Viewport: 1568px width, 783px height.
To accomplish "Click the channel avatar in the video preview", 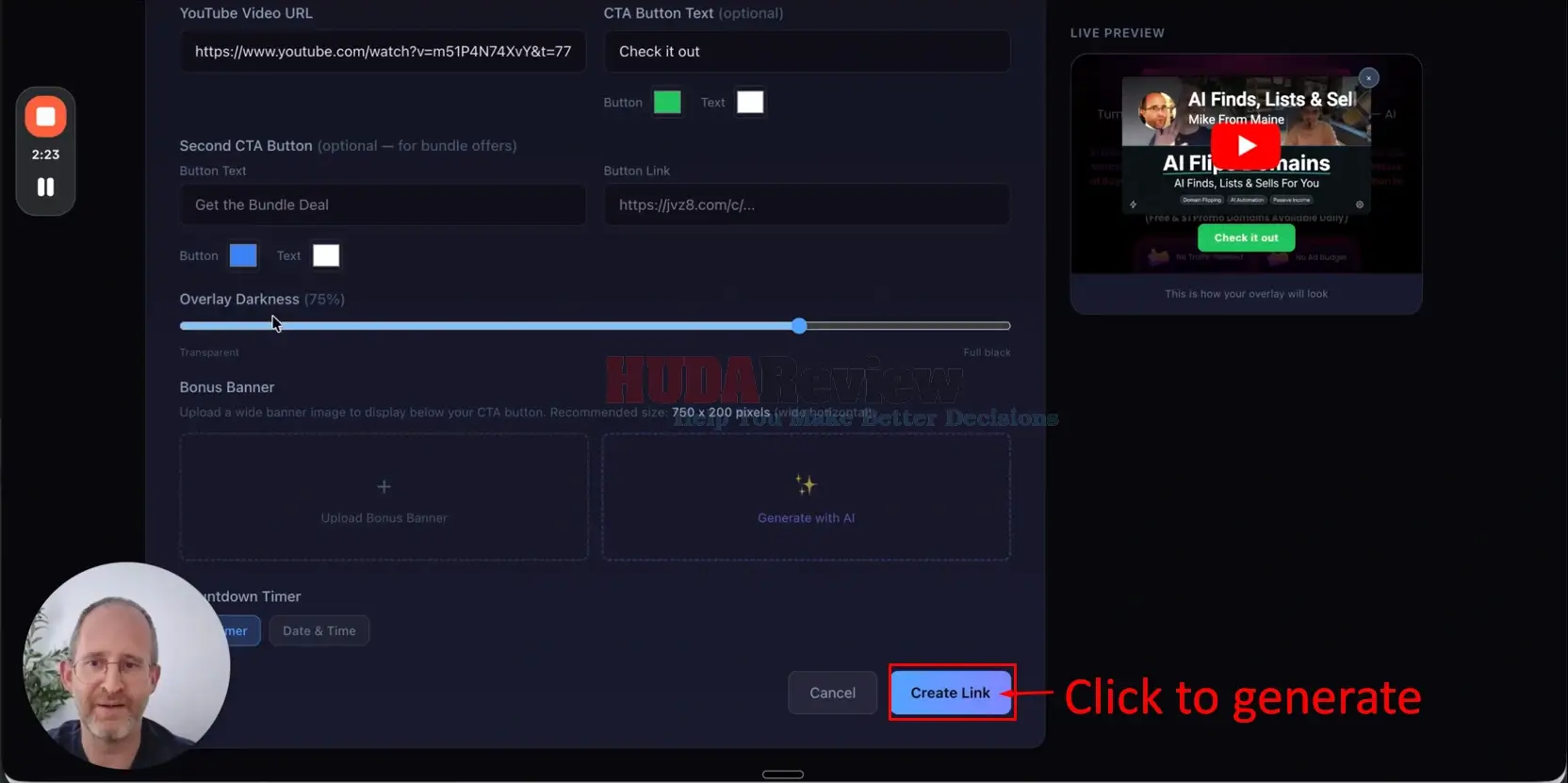I will [x=1156, y=111].
